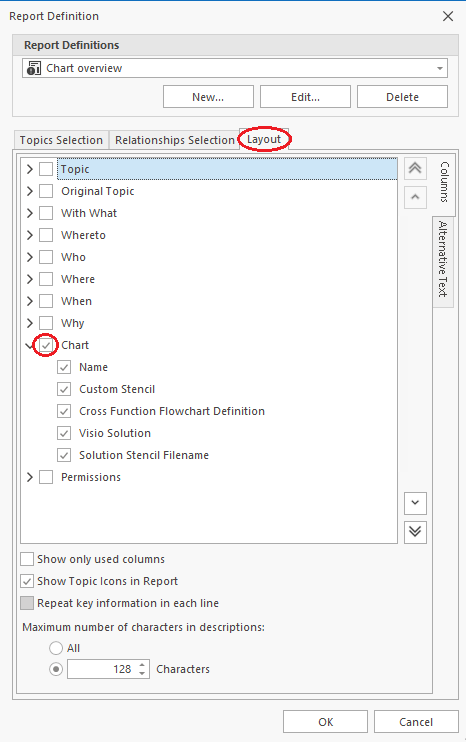
Task: Expand the Permissions tree node
Action: click(30, 477)
